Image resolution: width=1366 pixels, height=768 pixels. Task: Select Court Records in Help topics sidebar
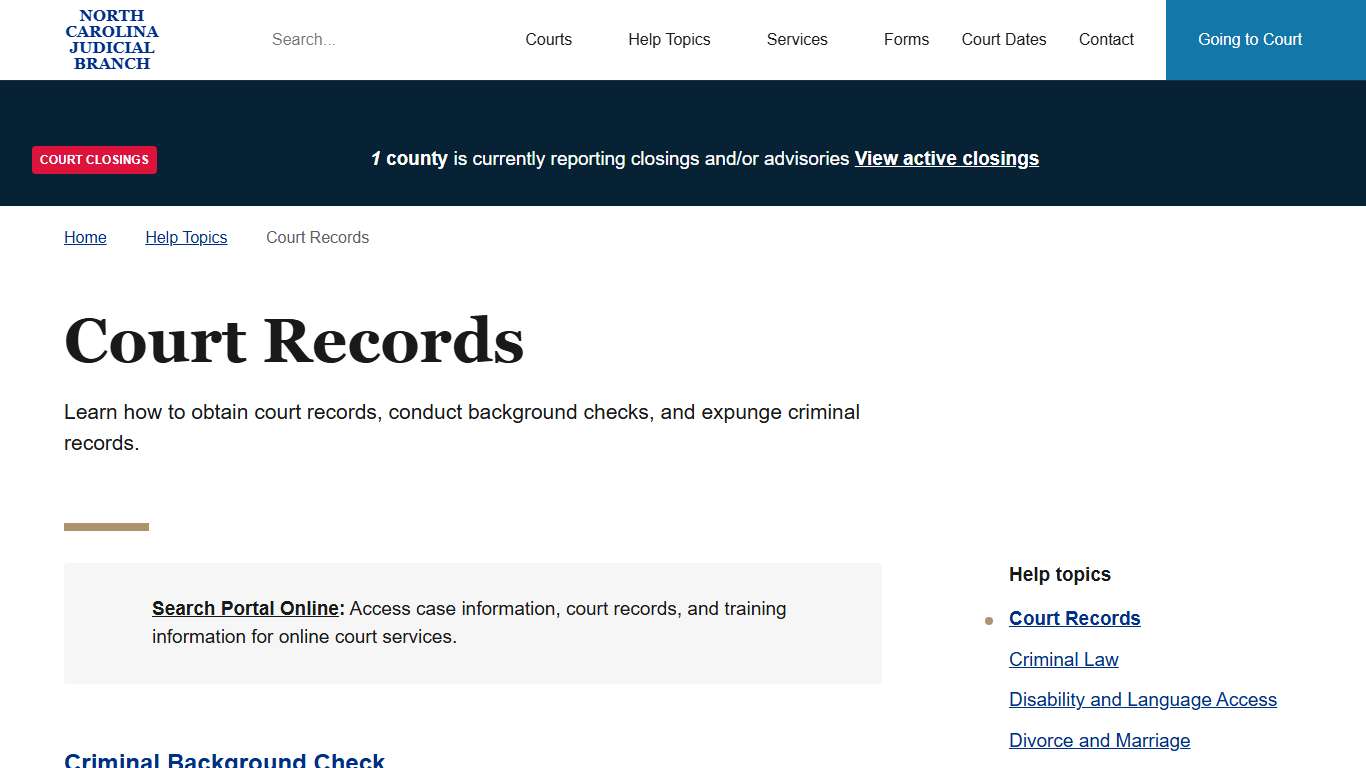tap(1074, 618)
